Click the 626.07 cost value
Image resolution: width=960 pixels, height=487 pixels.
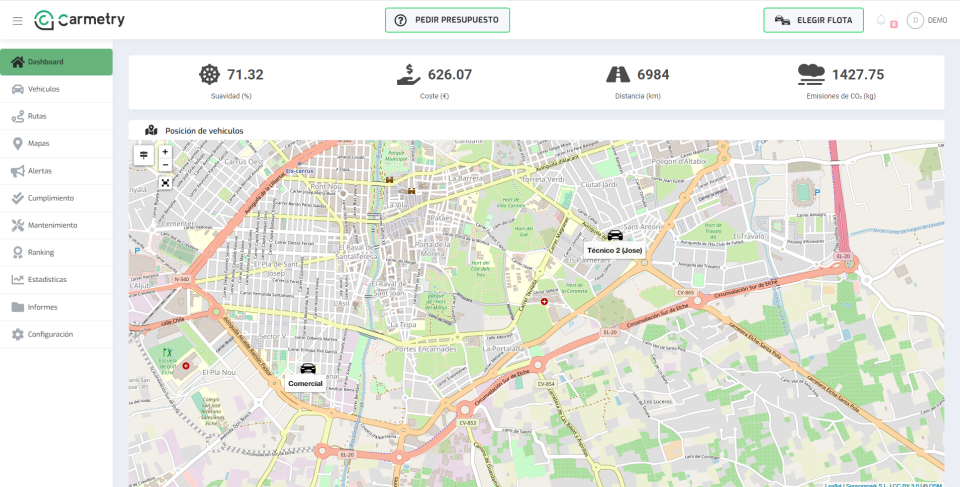click(x=450, y=75)
